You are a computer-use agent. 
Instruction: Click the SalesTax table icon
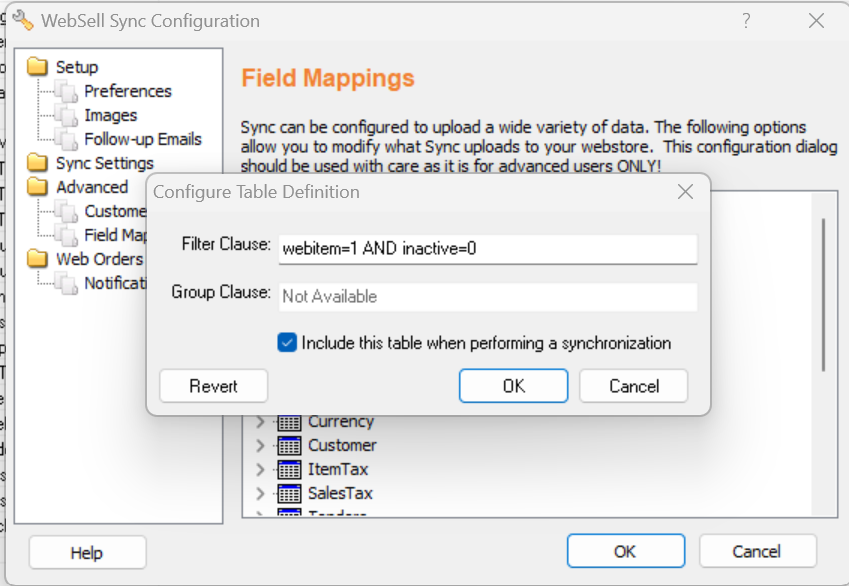[289, 493]
